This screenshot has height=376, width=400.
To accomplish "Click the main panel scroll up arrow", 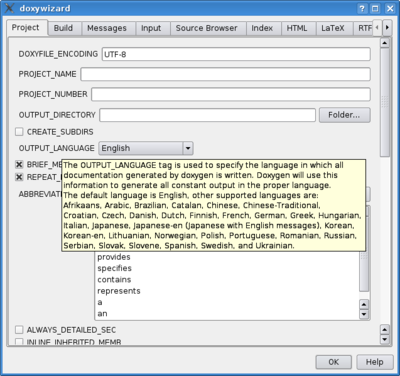I will click(x=385, y=43).
